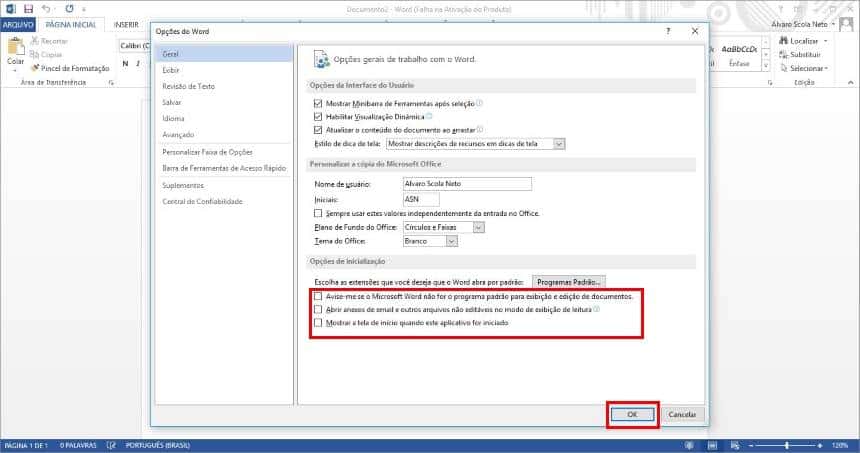This screenshot has height=453, width=860.
Task: Enable Mostrar a tela de início checkbox
Action: coord(318,323)
